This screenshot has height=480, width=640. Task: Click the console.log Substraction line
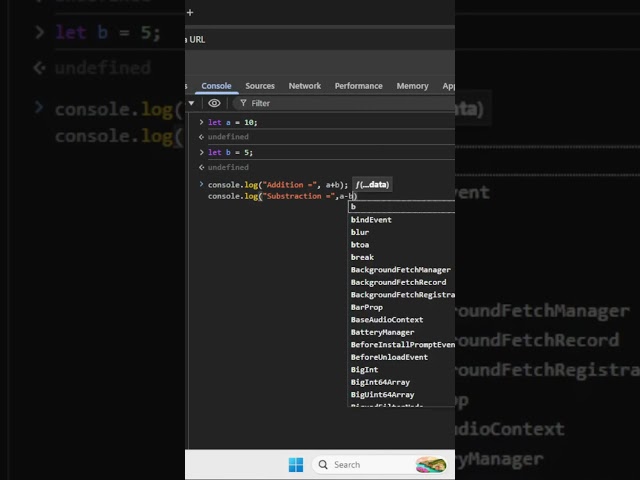(x=282, y=196)
